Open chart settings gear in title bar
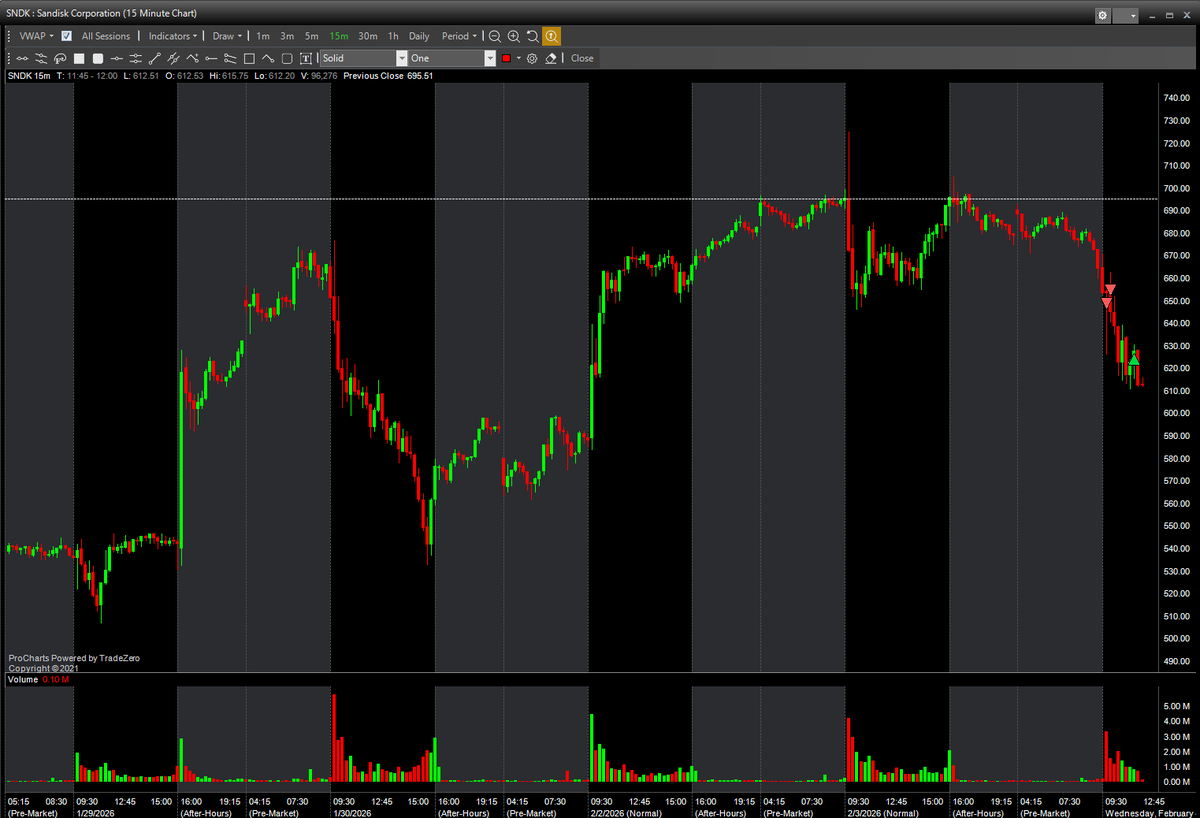Viewport: 1200px width, 818px height. (1102, 15)
